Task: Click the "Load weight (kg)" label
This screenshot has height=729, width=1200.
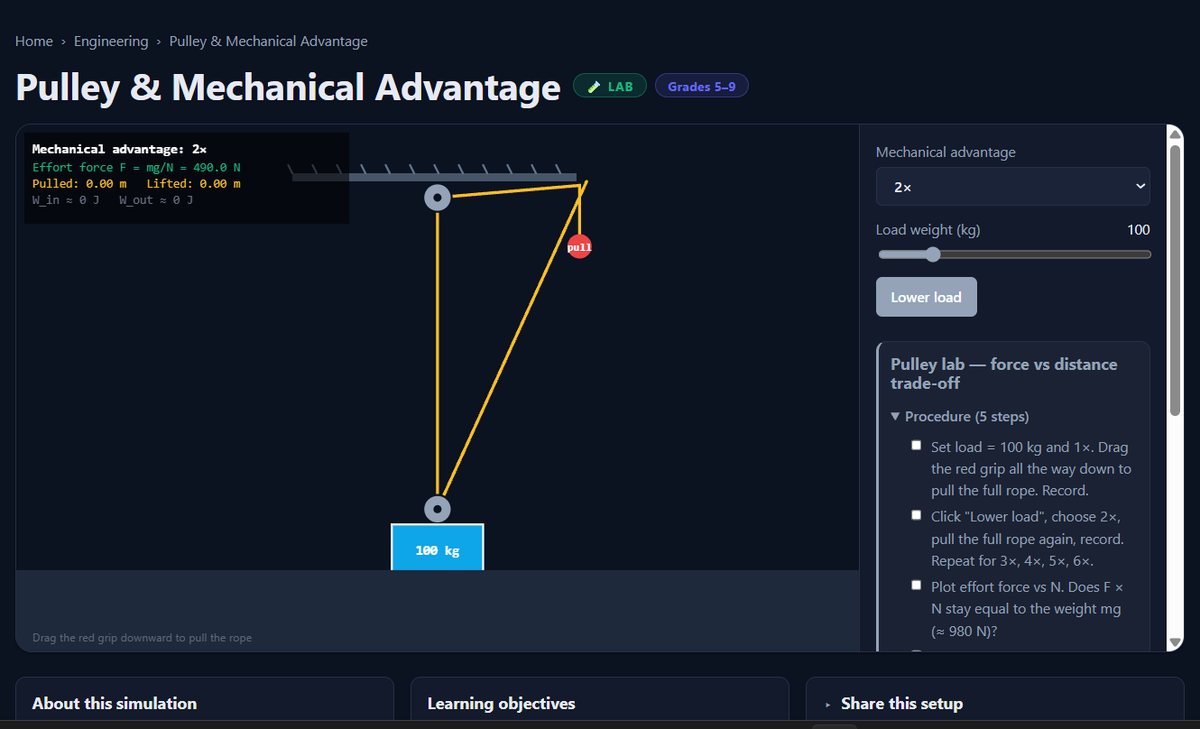Action: click(x=928, y=230)
